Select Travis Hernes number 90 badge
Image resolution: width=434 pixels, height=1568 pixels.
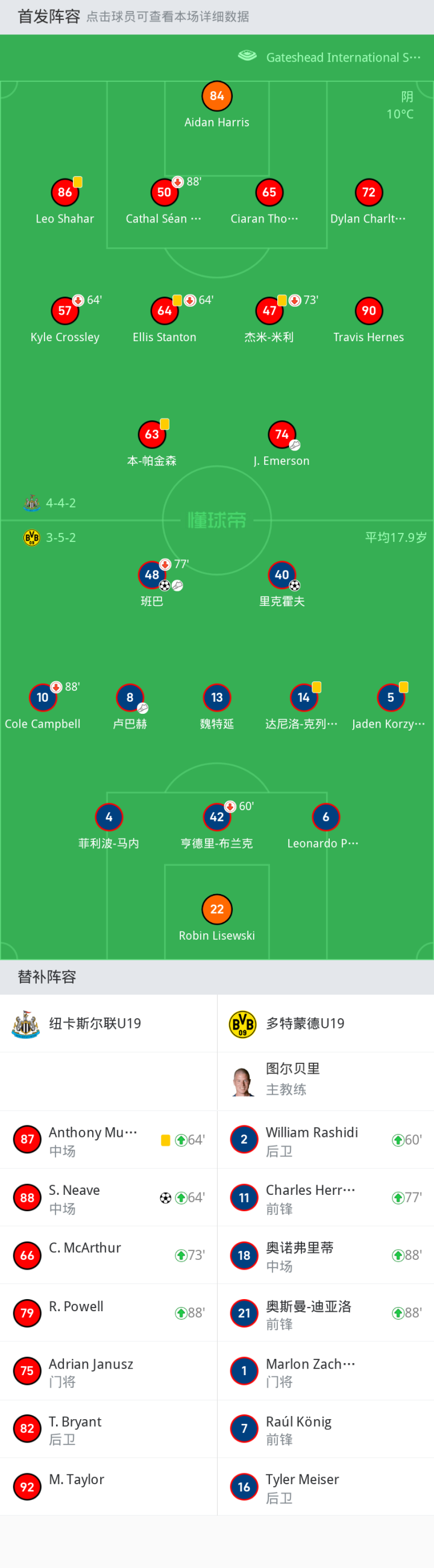[368, 311]
